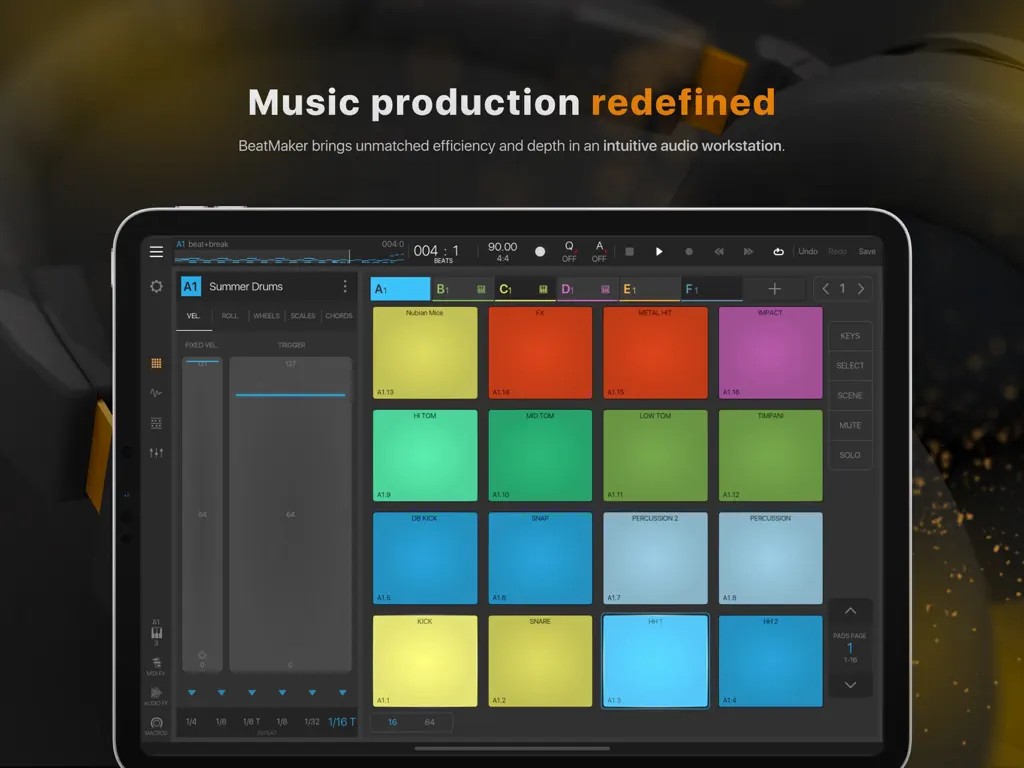The width and height of the screenshot is (1024, 768).
Task: Toggle the SOLO pad mode
Action: pyautogui.click(x=850, y=455)
